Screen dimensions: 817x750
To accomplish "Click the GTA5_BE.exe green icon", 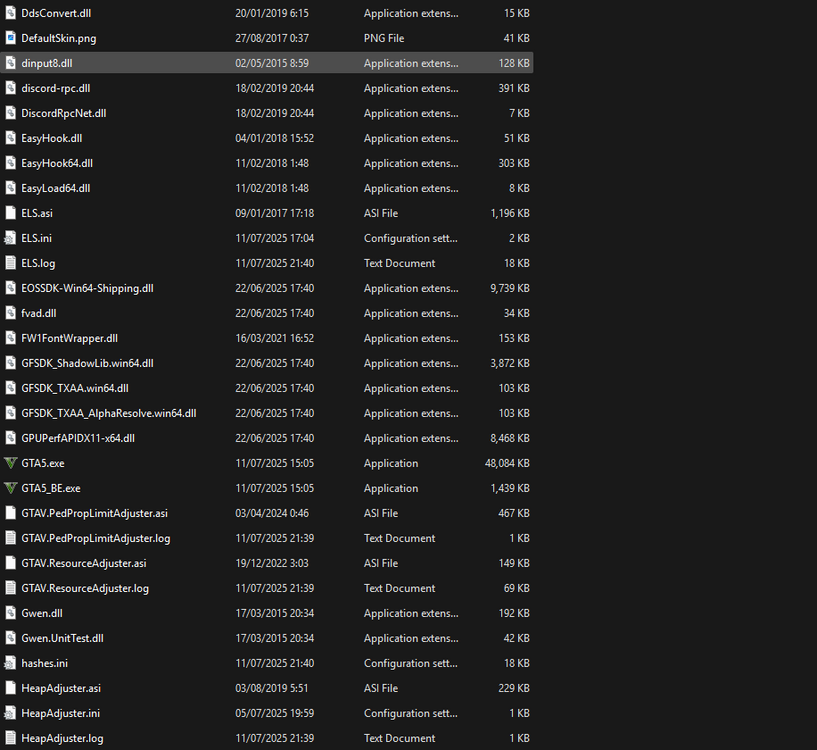I will coord(11,488).
